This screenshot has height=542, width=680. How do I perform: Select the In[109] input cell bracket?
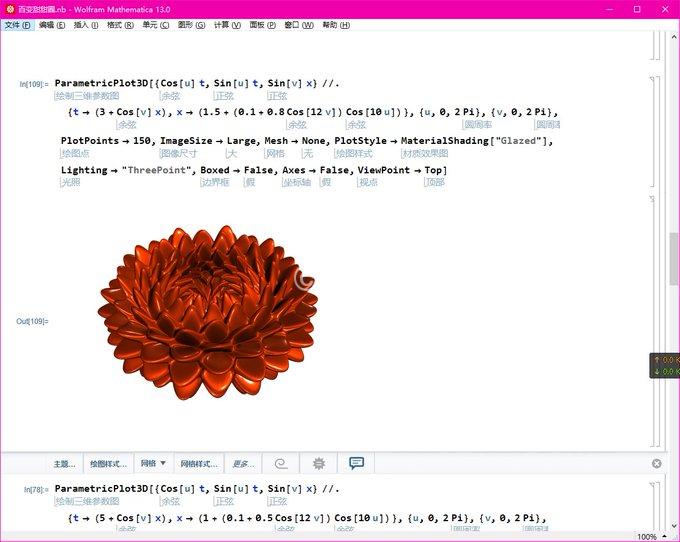651,130
